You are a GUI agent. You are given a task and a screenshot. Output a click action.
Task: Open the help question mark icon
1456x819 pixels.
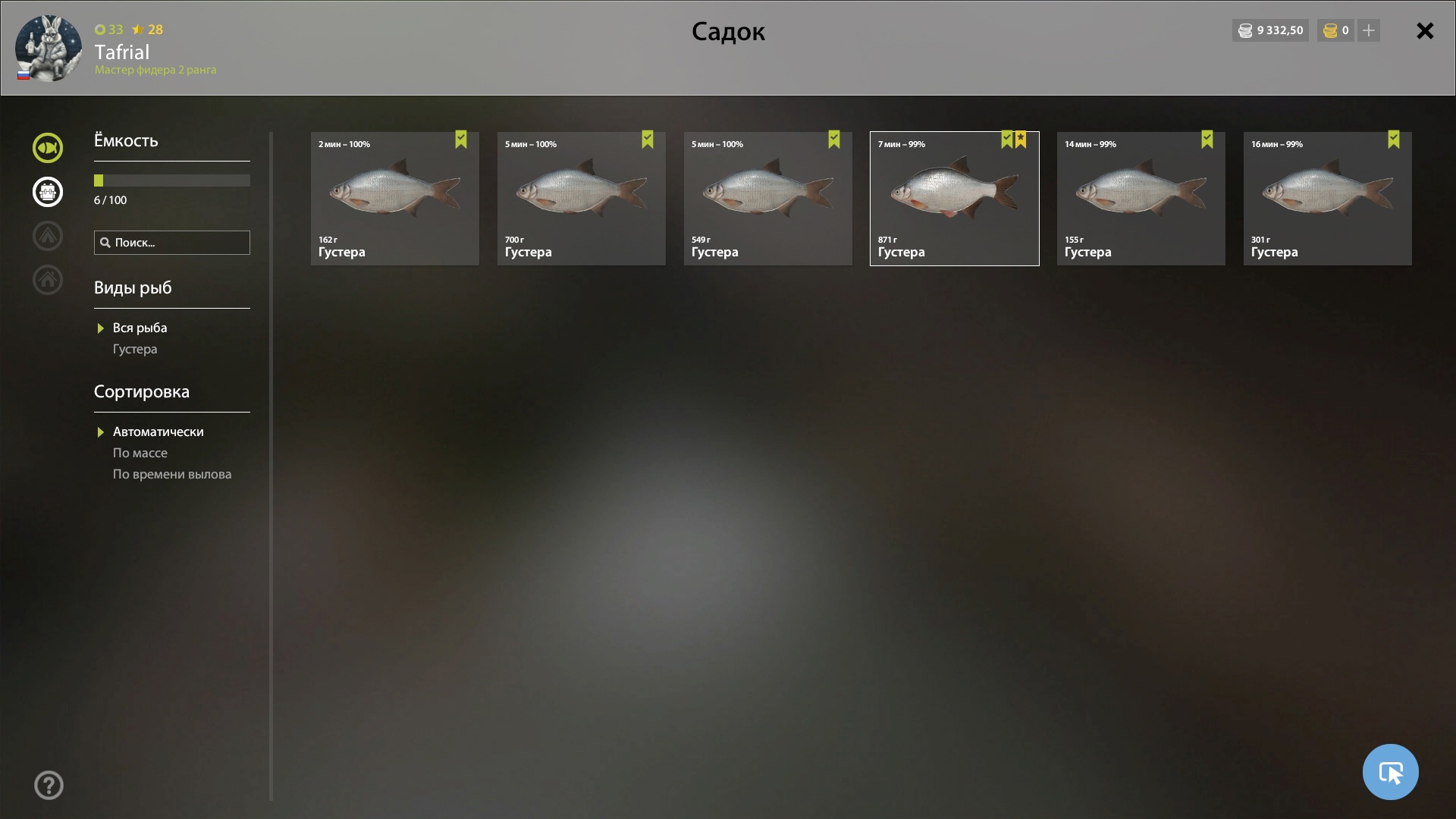click(49, 786)
